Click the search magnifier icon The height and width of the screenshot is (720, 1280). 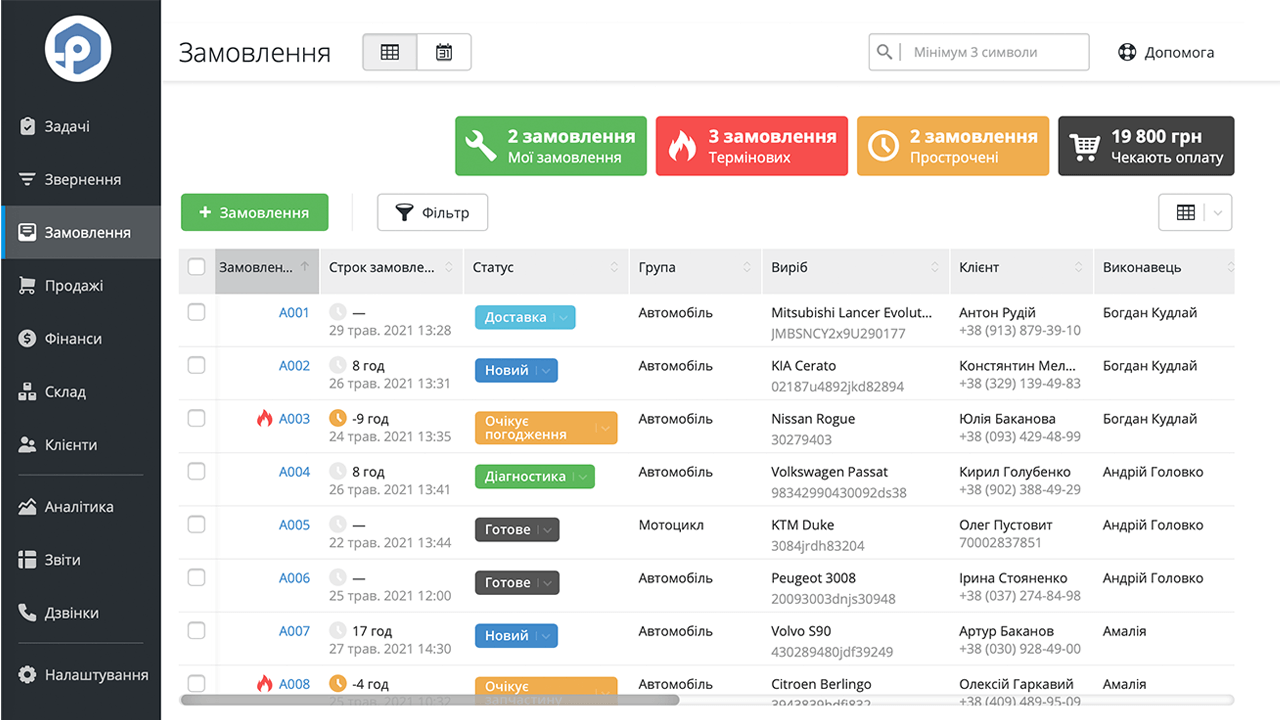[884, 52]
